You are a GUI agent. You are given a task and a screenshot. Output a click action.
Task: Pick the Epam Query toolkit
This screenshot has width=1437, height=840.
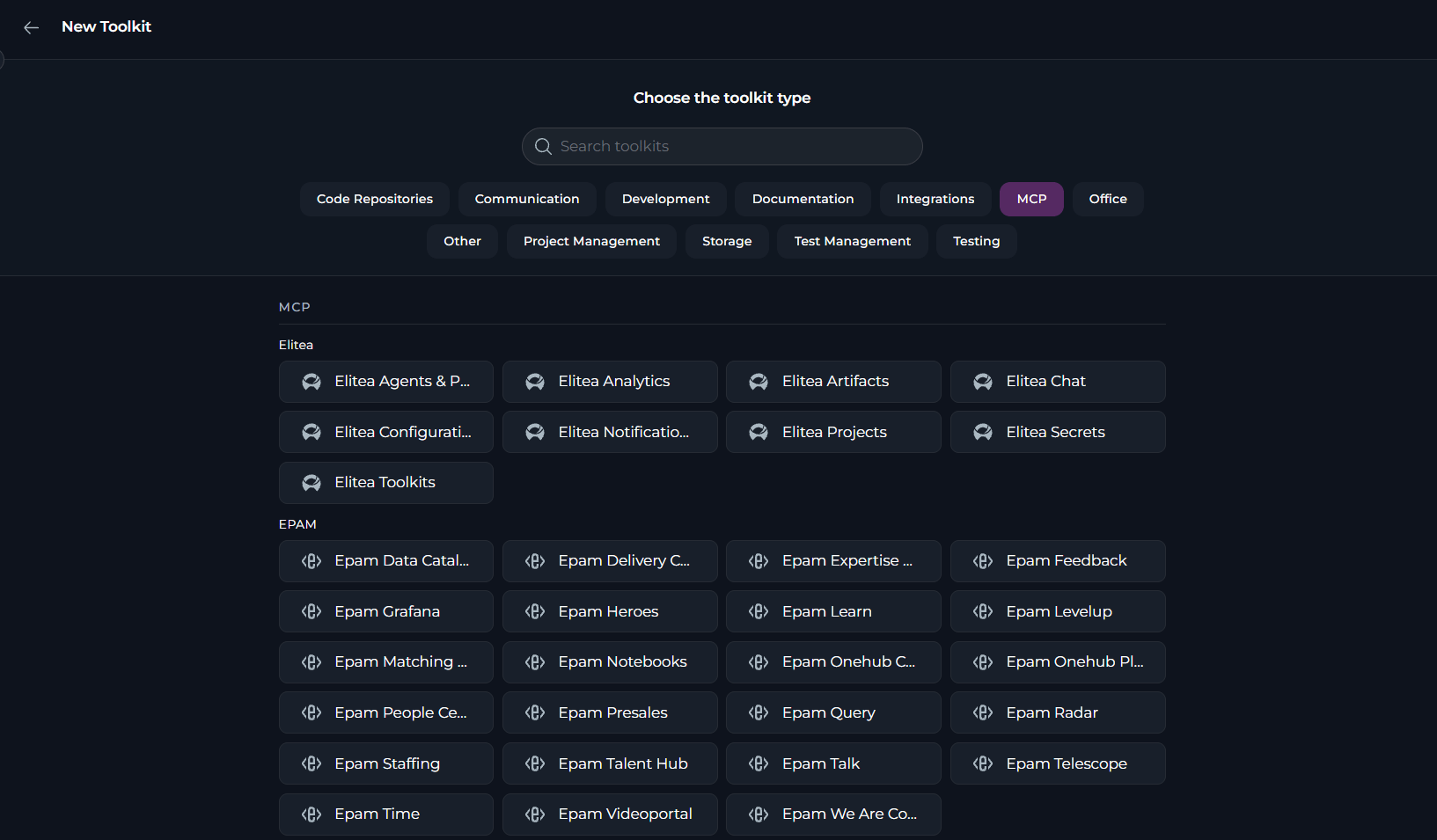(833, 712)
